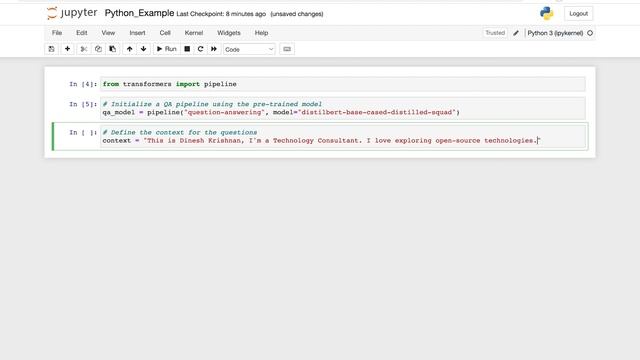Cut selected cells with scissors icon
The height and width of the screenshot is (360, 640).
click(x=84, y=49)
